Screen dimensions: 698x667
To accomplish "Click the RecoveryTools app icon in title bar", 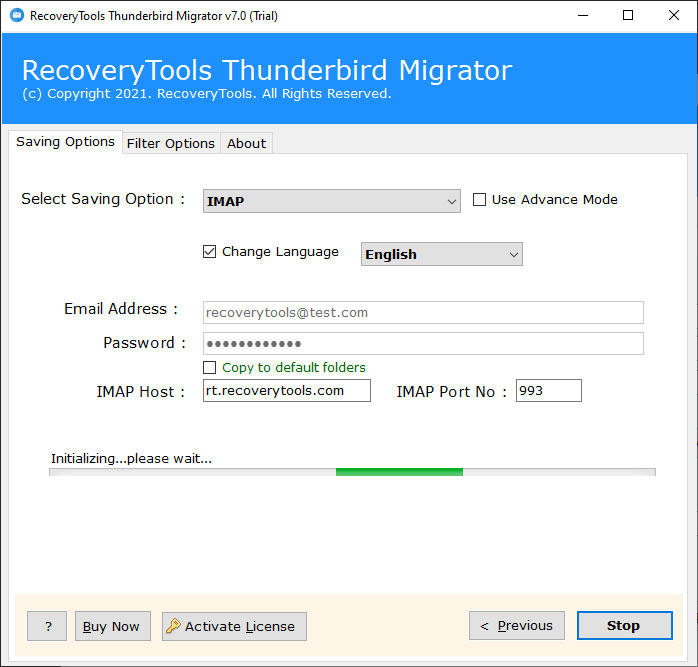I will point(17,16).
